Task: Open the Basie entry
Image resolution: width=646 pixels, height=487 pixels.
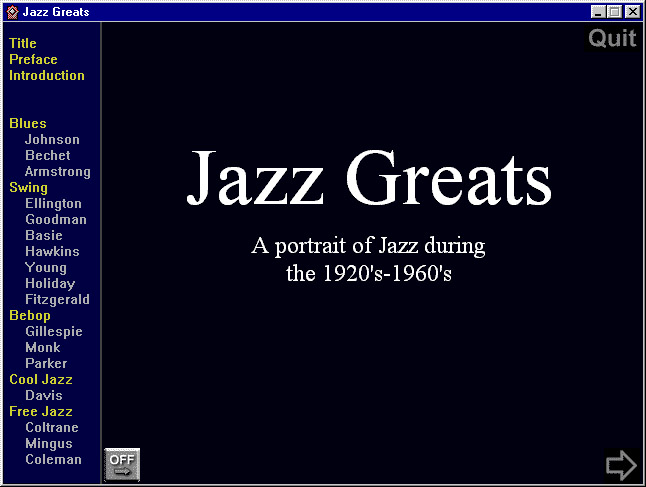Action: tap(44, 235)
